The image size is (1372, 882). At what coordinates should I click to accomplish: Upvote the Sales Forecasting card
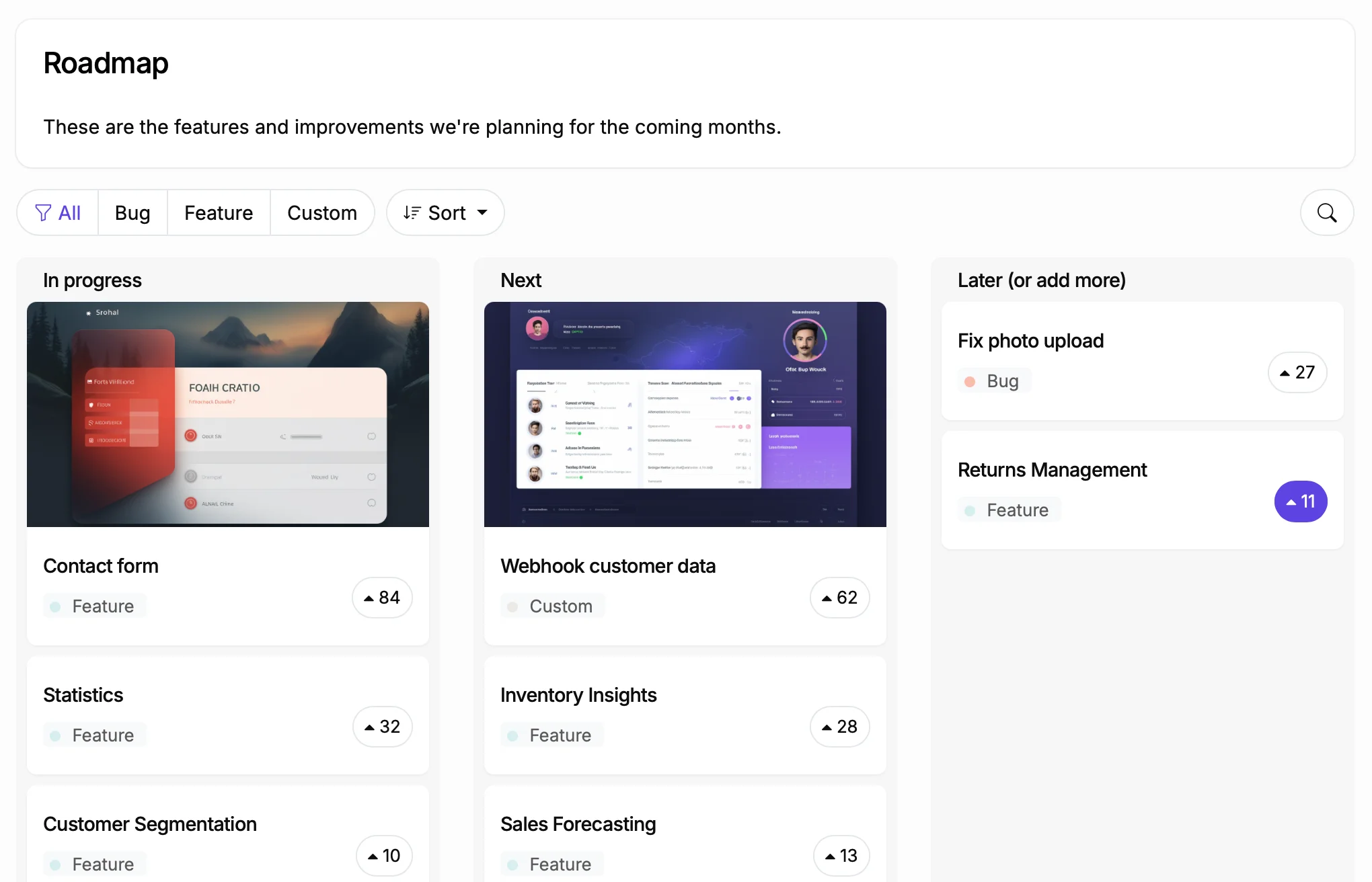point(841,856)
